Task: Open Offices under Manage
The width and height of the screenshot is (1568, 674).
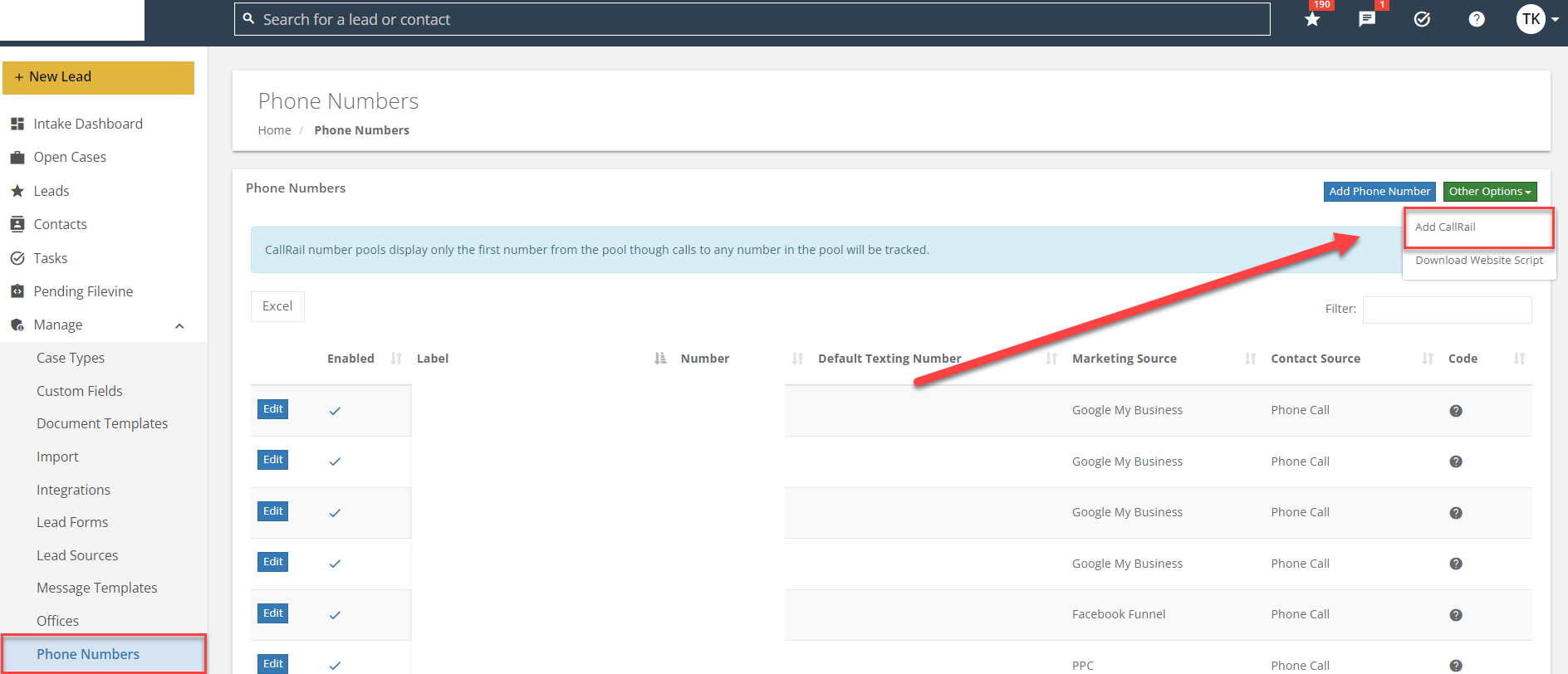Action: point(57,621)
